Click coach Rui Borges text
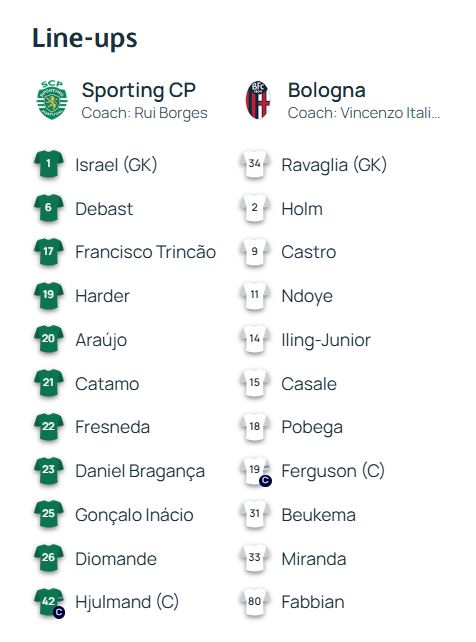Viewport: 476px width, 642px height. (x=144, y=113)
